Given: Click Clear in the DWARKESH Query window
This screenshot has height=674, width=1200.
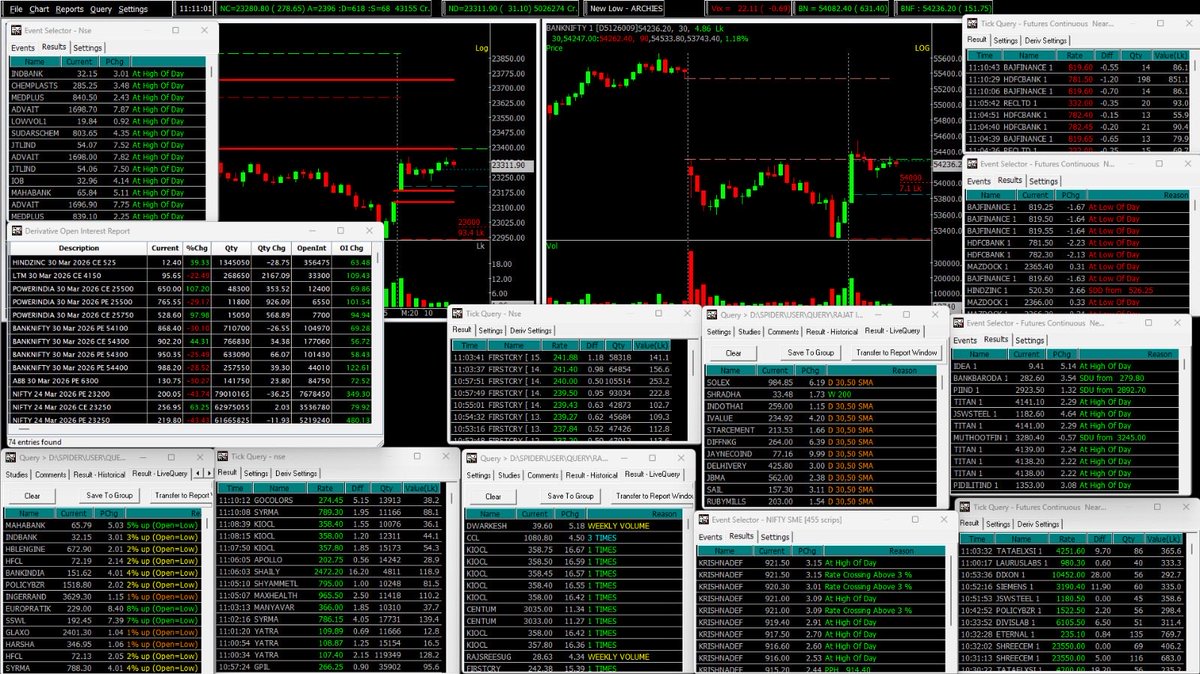Looking at the screenshot, I should point(493,496).
